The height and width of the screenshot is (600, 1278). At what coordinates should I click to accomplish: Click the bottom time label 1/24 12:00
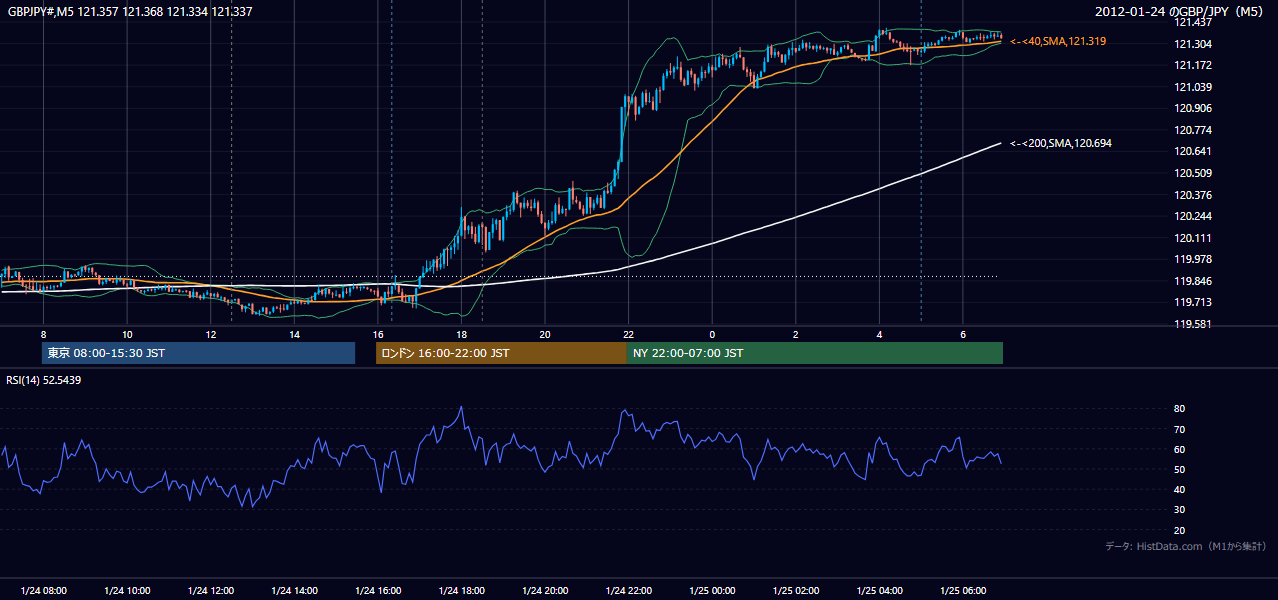(x=211, y=591)
